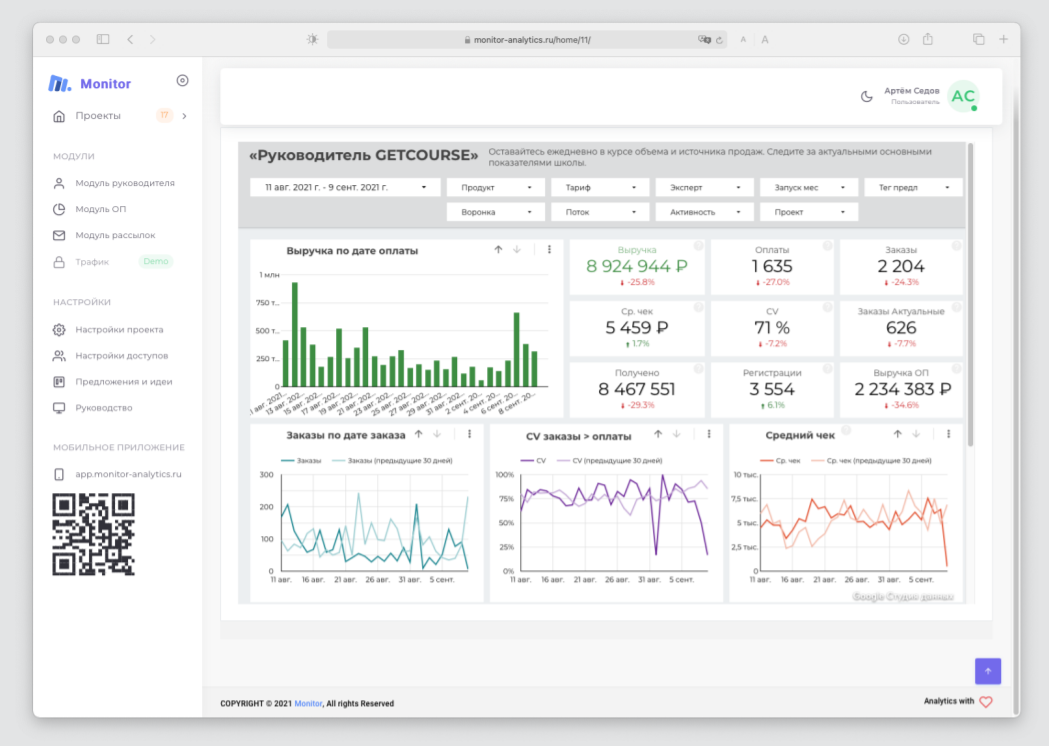The image size is (1049, 746).
Task: Open three-dot menu on Выручка chart
Action: 549,250
